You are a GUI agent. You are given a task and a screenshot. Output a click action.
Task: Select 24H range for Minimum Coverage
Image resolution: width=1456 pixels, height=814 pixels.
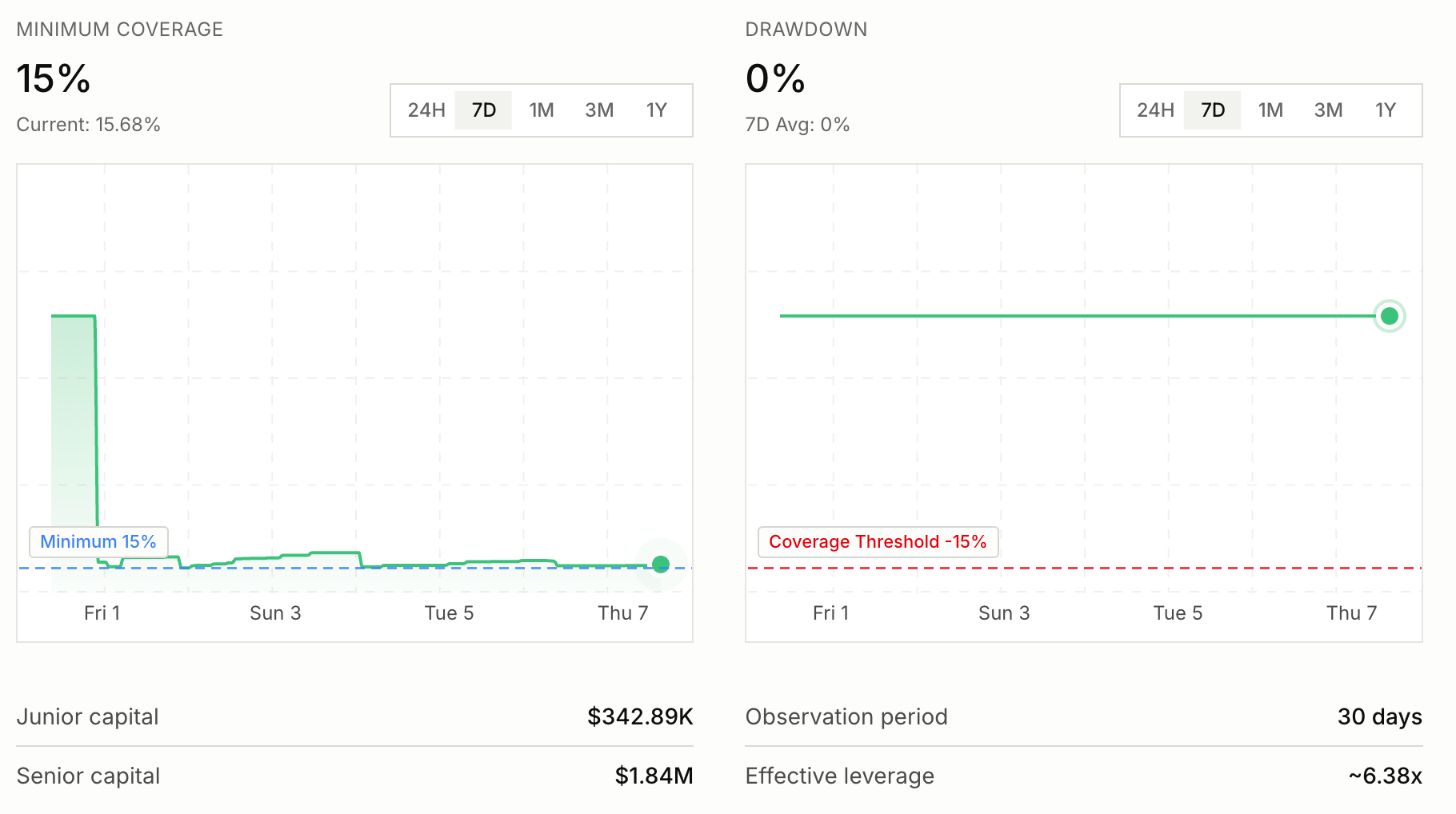pos(426,110)
